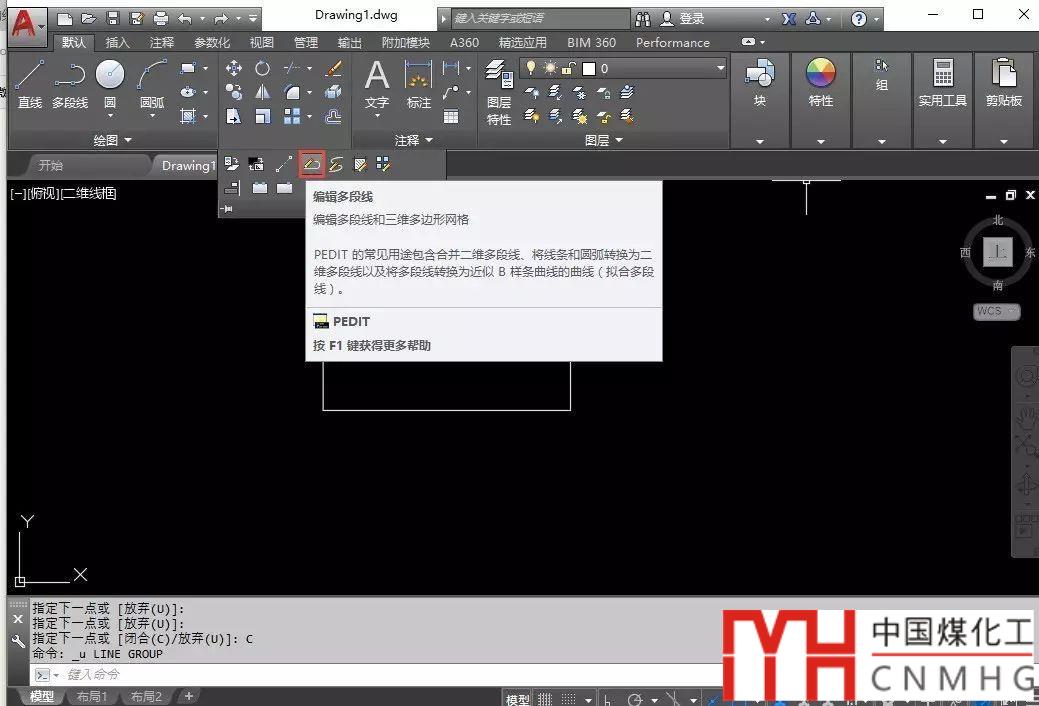The width and height of the screenshot is (1039, 706).
Task: Click the Mirror tool icon
Action: click(262, 92)
